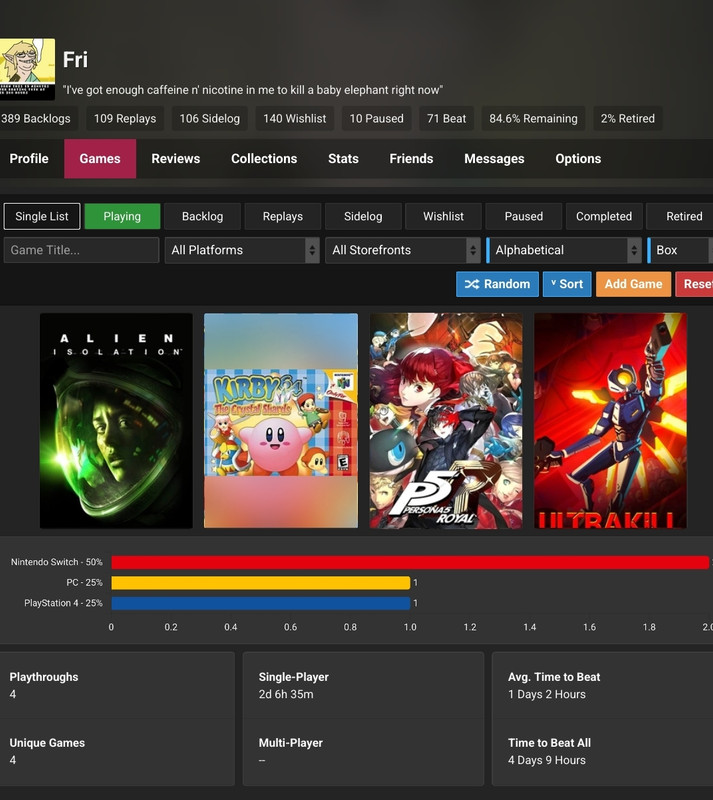This screenshot has height=800, width=713.
Task: Pick a Random game
Action: coord(497,284)
